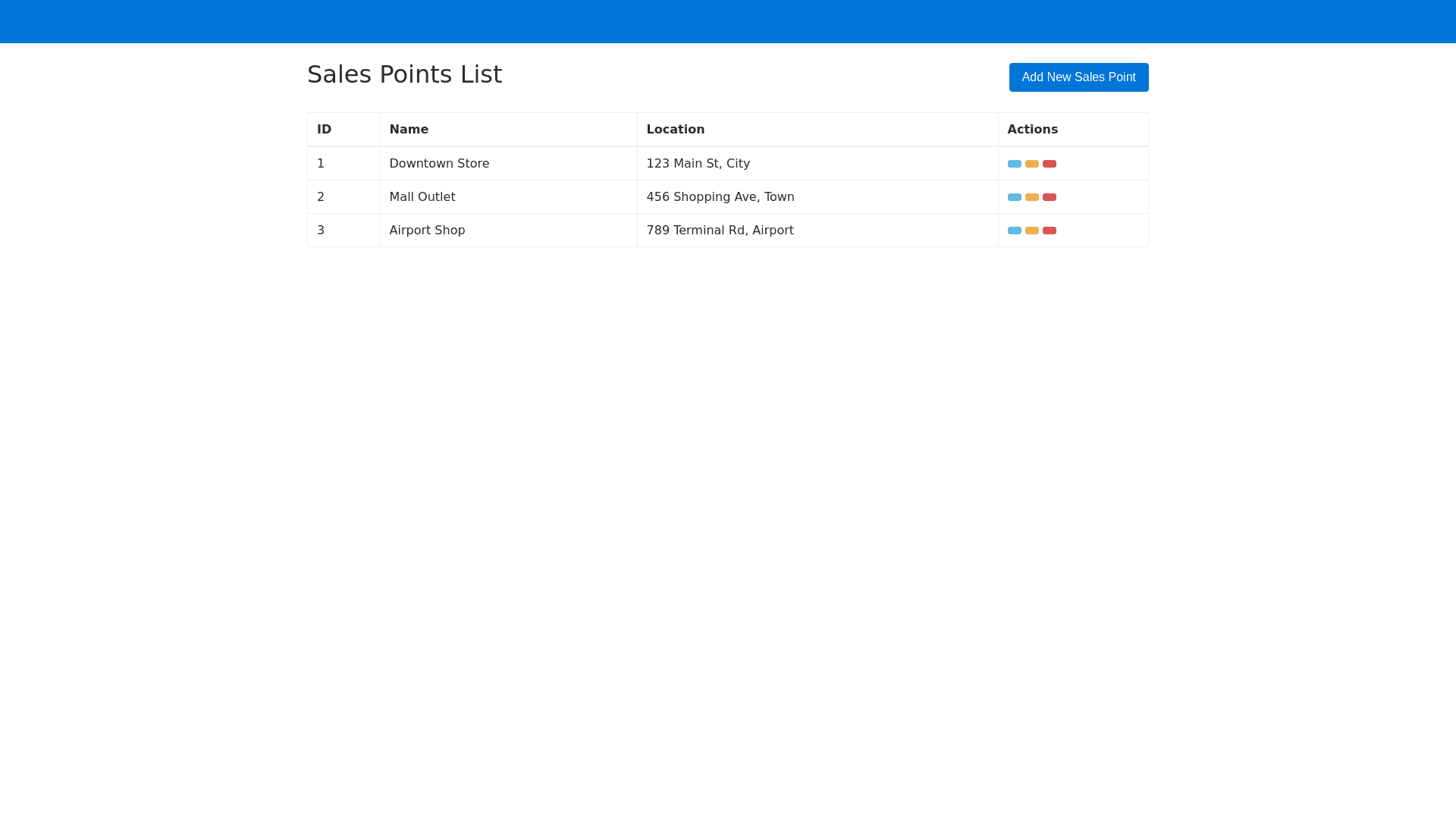
Task: Click the Actions column header
Action: tap(1032, 130)
